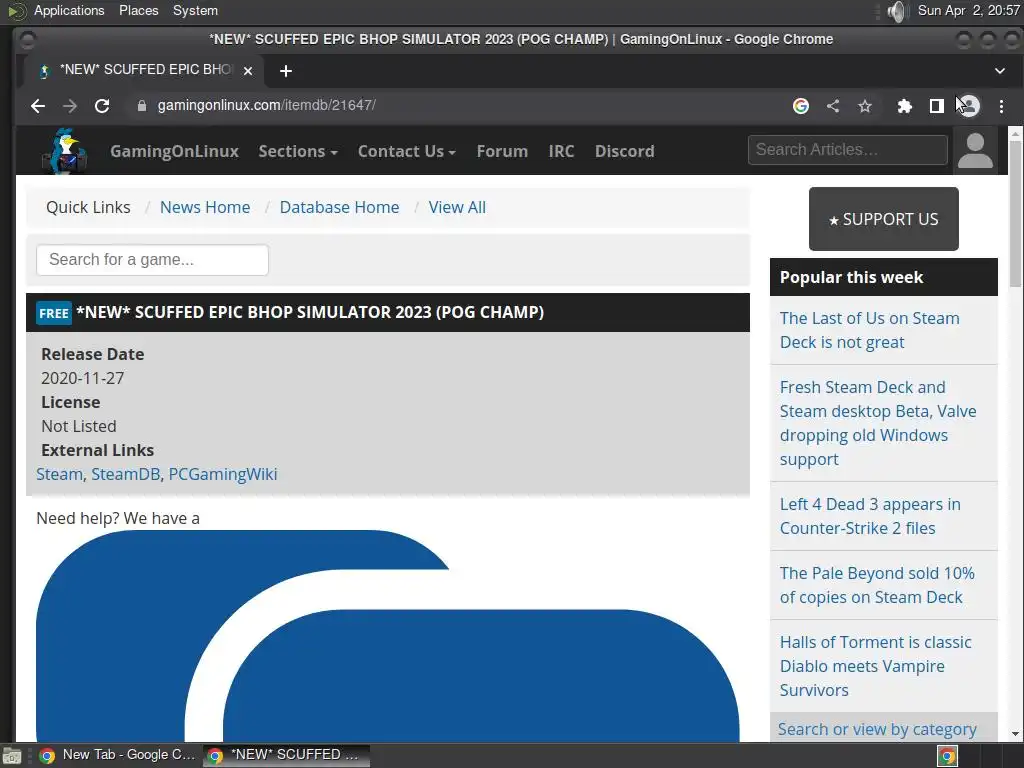This screenshot has height=768, width=1024.
Task: Bookmark this page with the star icon
Action: coord(865,106)
